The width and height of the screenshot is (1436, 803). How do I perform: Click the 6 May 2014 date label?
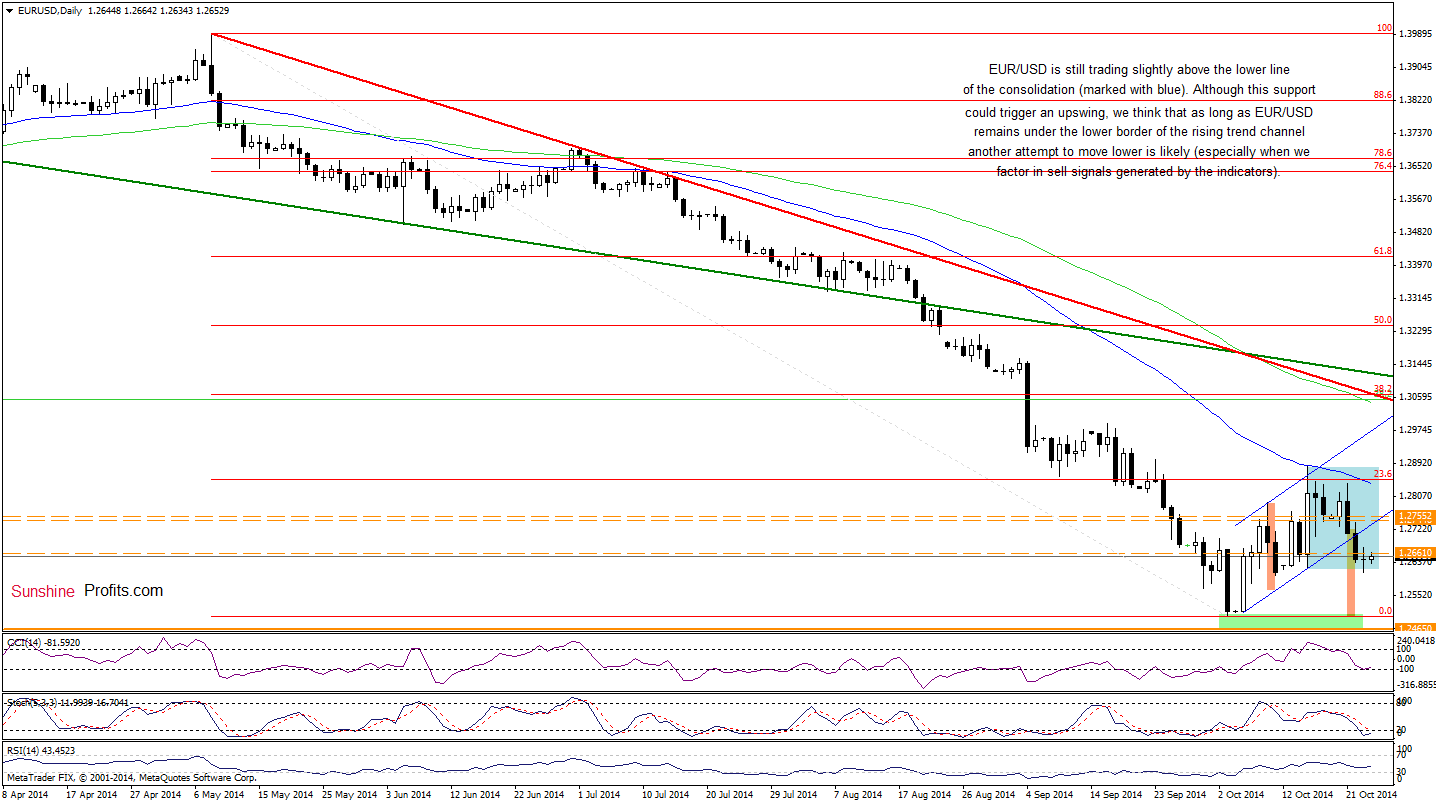click(219, 794)
